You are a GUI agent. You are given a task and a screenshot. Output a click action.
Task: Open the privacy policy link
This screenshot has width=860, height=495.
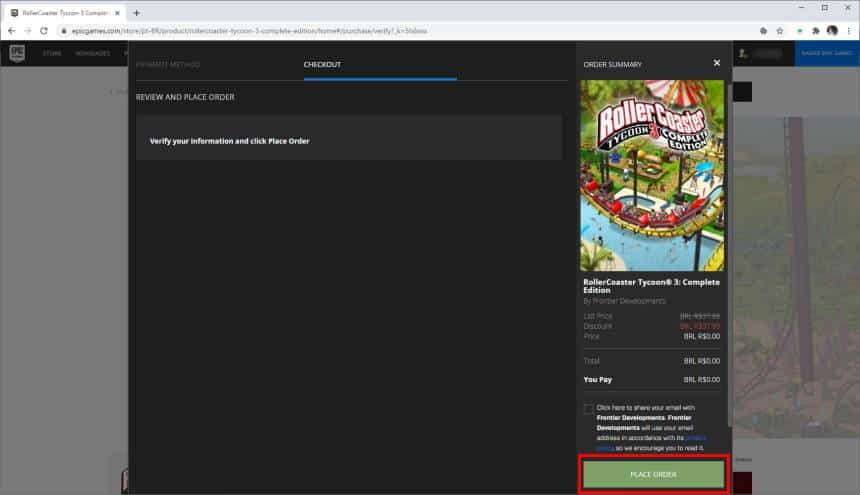695,438
